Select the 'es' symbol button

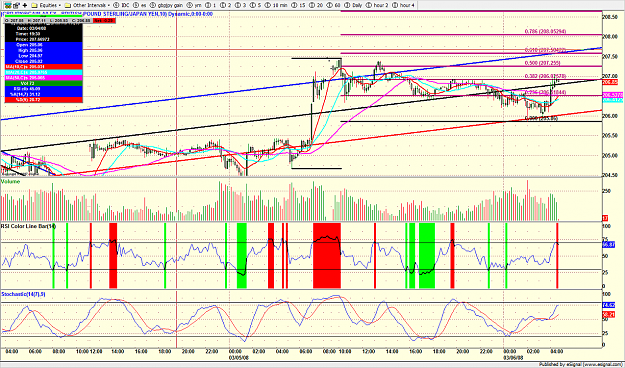140,5
